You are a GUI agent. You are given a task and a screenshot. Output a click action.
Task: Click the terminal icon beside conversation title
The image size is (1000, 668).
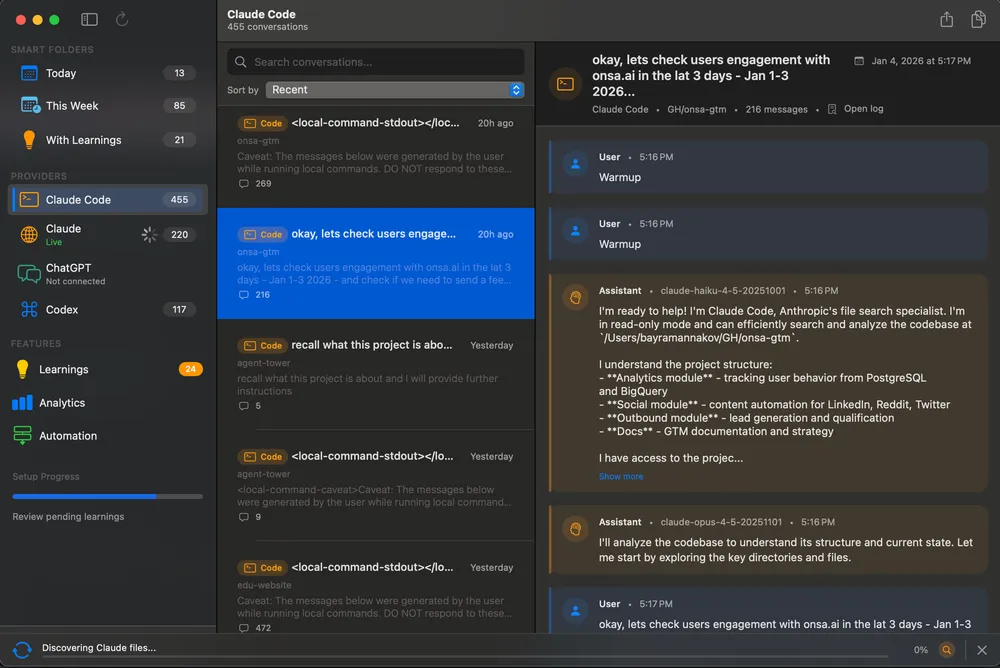point(565,84)
